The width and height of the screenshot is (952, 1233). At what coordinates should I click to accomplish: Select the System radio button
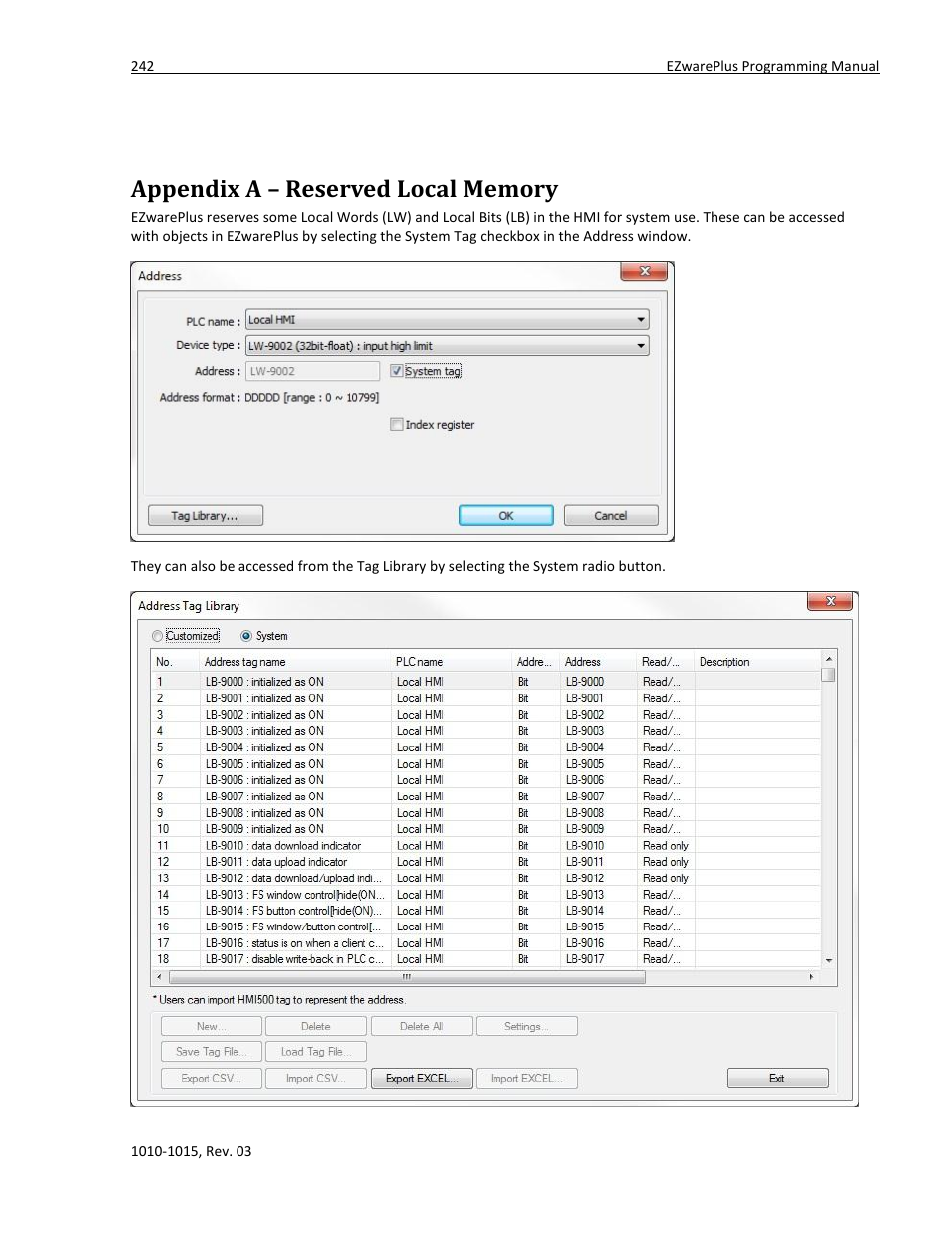(246, 636)
